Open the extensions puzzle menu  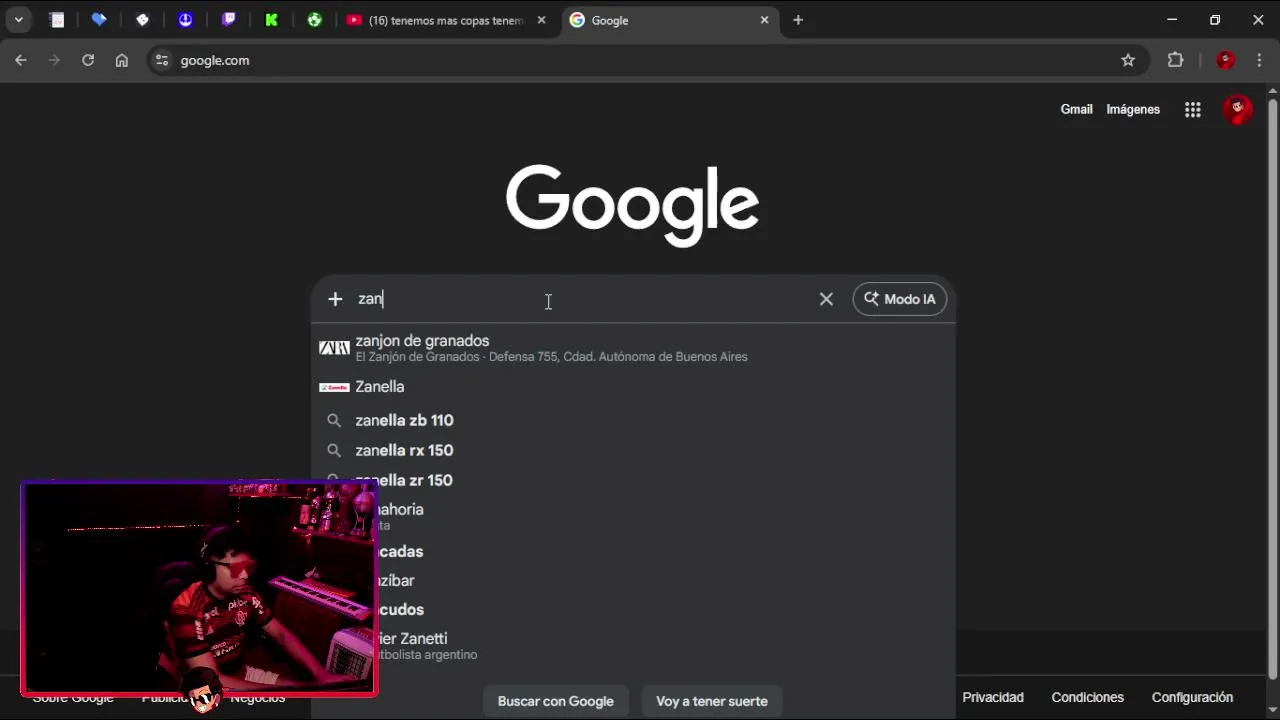(x=1175, y=60)
